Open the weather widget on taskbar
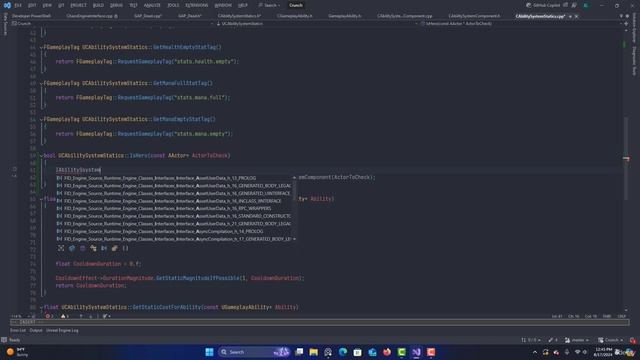This screenshot has width=640, height=360. (17, 352)
